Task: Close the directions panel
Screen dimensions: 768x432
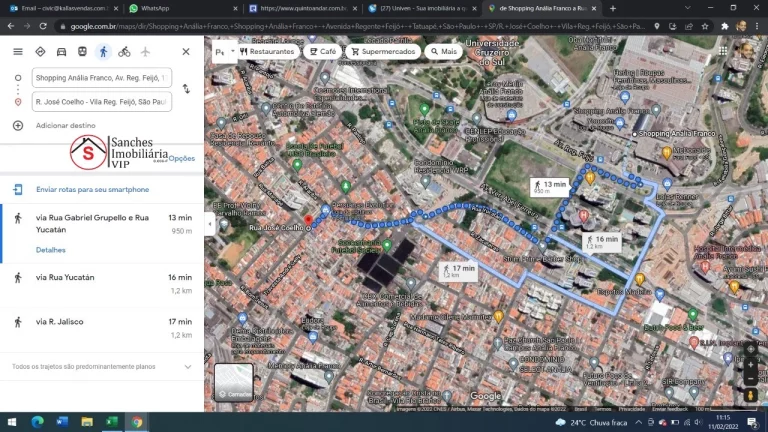Action: click(186, 51)
